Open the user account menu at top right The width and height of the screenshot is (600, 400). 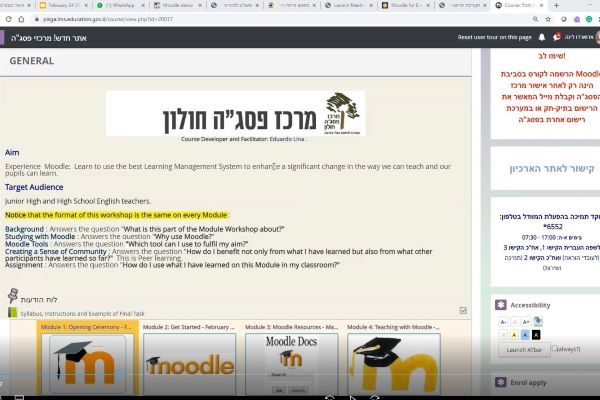coord(582,37)
